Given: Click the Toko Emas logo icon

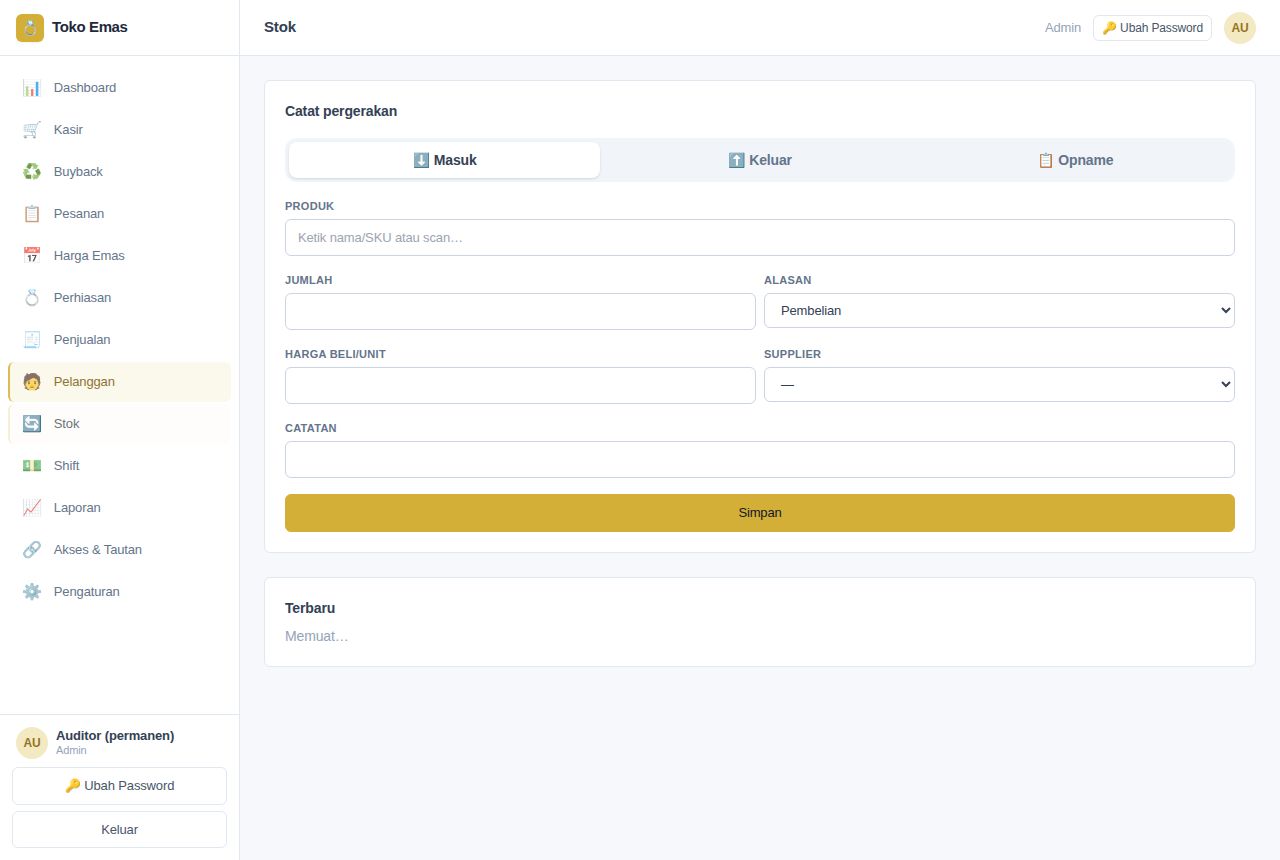Looking at the screenshot, I should click(x=30, y=28).
